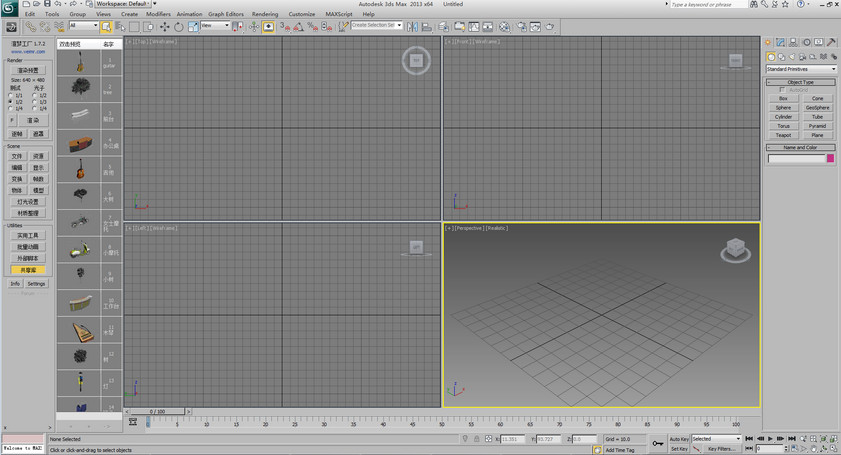
Task: Open the Modify tab in command panel
Action: [x=782, y=43]
